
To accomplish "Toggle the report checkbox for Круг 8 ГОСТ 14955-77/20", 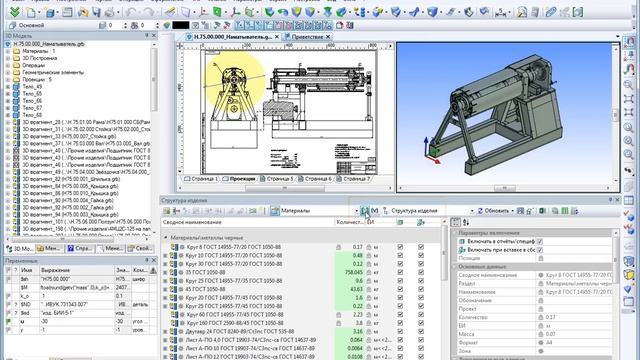I will (400, 247).
